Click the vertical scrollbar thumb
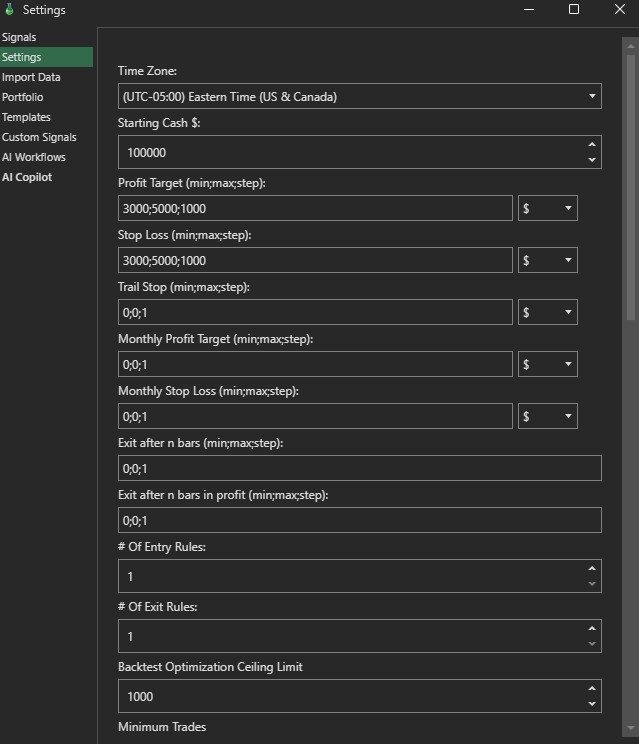This screenshot has width=639, height=744. coord(630,187)
